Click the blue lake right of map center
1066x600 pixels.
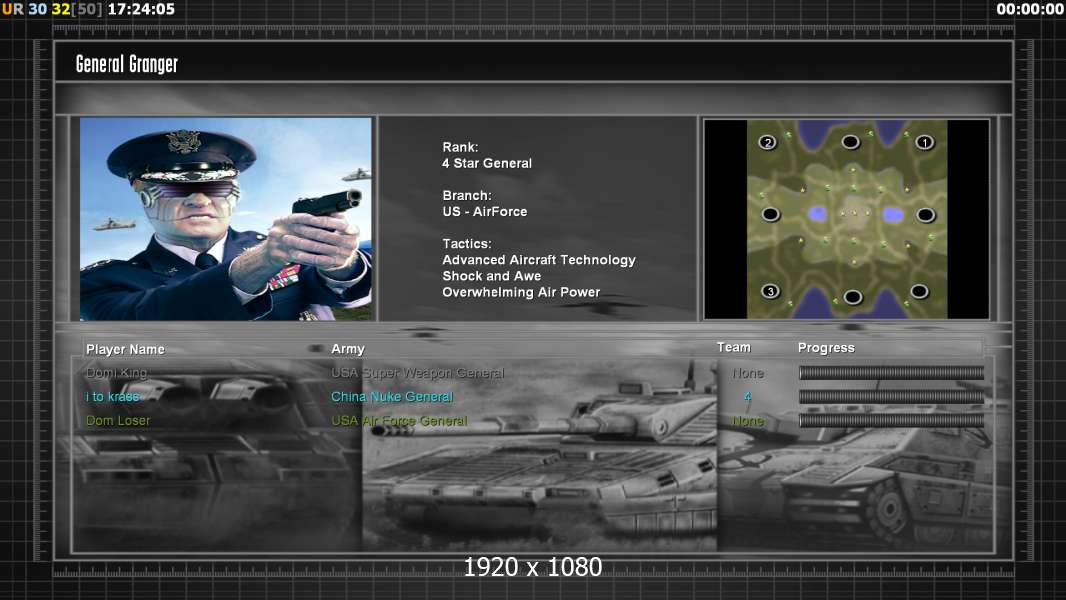[x=893, y=215]
